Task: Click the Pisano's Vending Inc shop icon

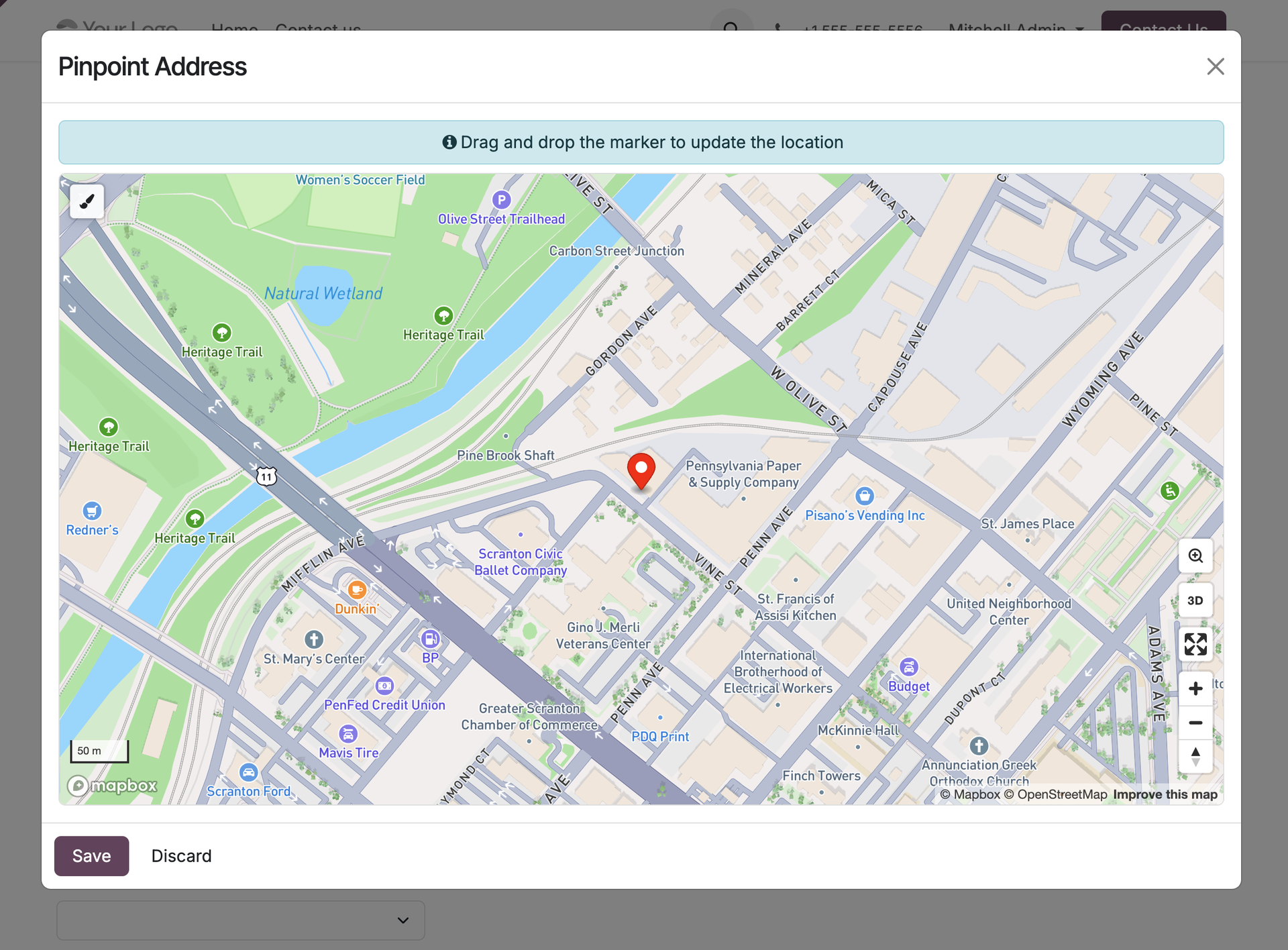Action: (865, 496)
